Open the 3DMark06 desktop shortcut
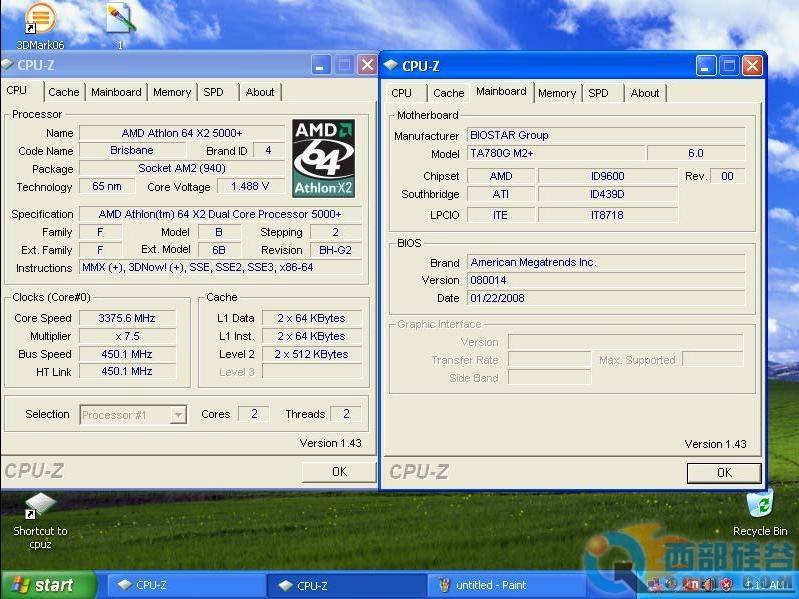Image resolution: width=799 pixels, height=599 pixels. tap(40, 24)
